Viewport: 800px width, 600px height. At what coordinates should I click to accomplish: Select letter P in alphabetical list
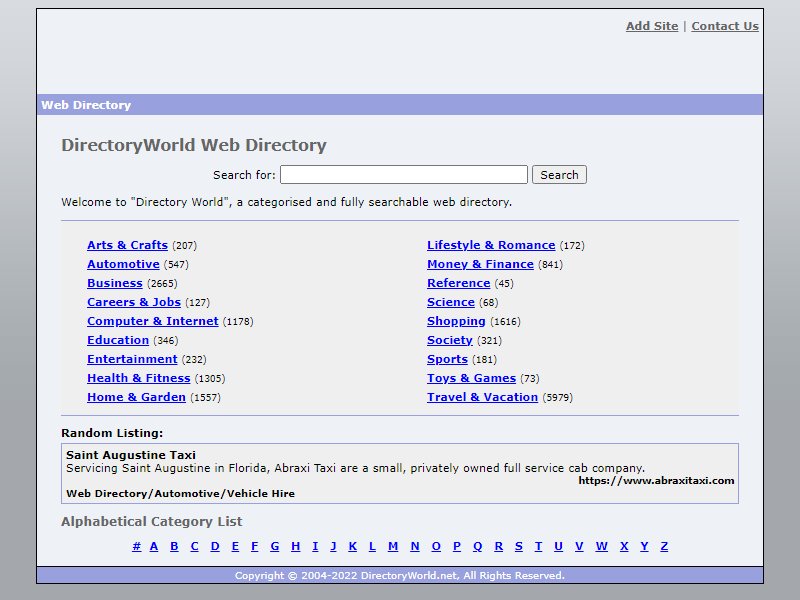(x=457, y=546)
